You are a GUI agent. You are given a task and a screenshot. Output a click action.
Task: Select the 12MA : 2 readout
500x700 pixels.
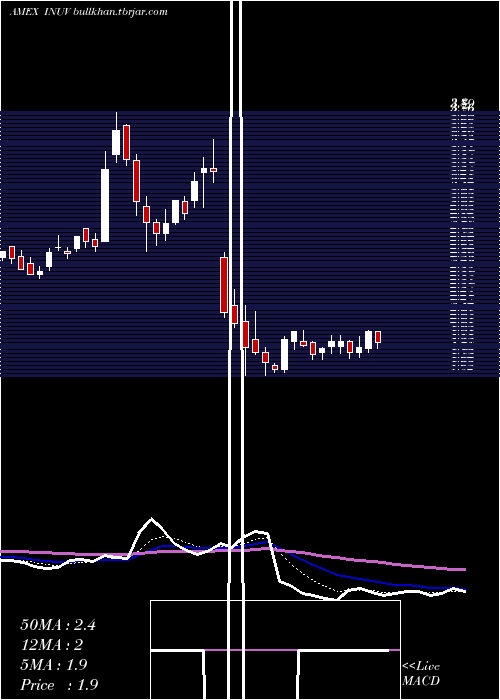pyautogui.click(x=52, y=645)
